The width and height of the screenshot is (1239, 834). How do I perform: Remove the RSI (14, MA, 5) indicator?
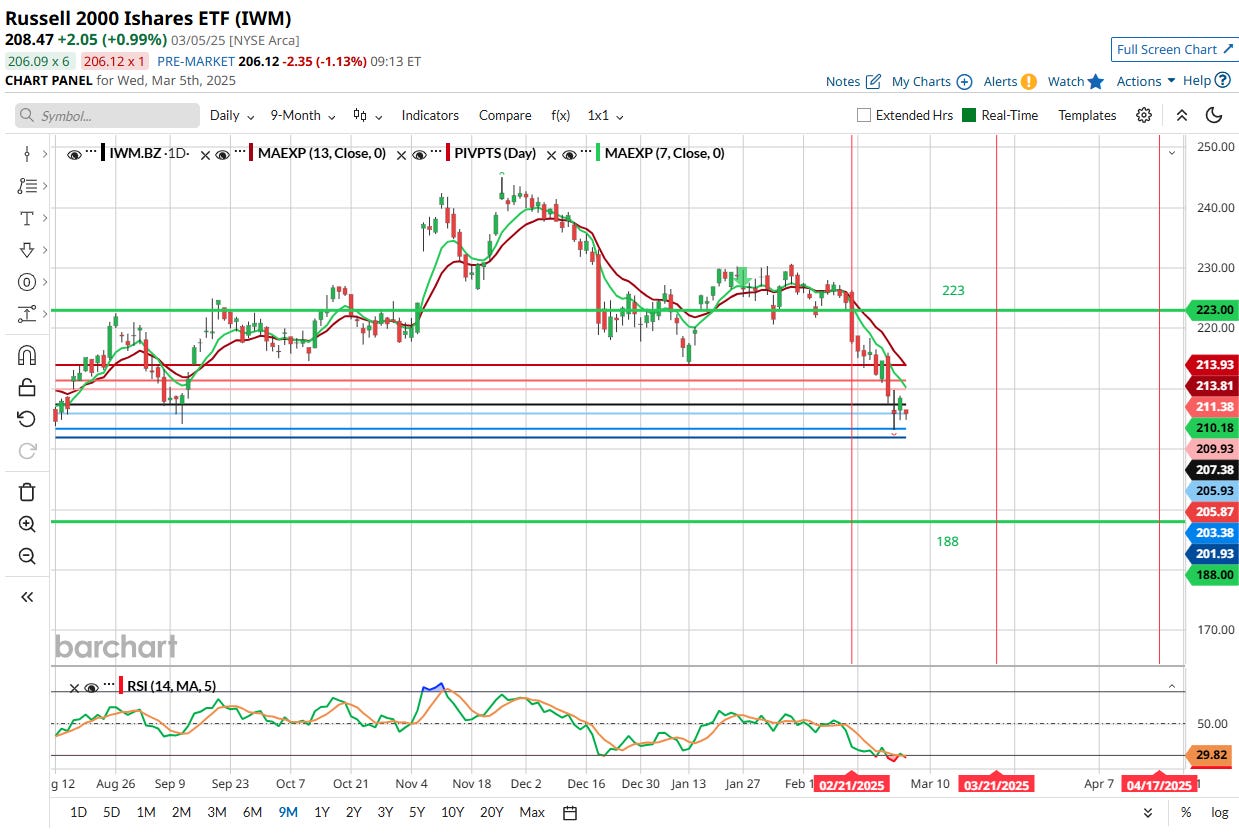tap(73, 687)
